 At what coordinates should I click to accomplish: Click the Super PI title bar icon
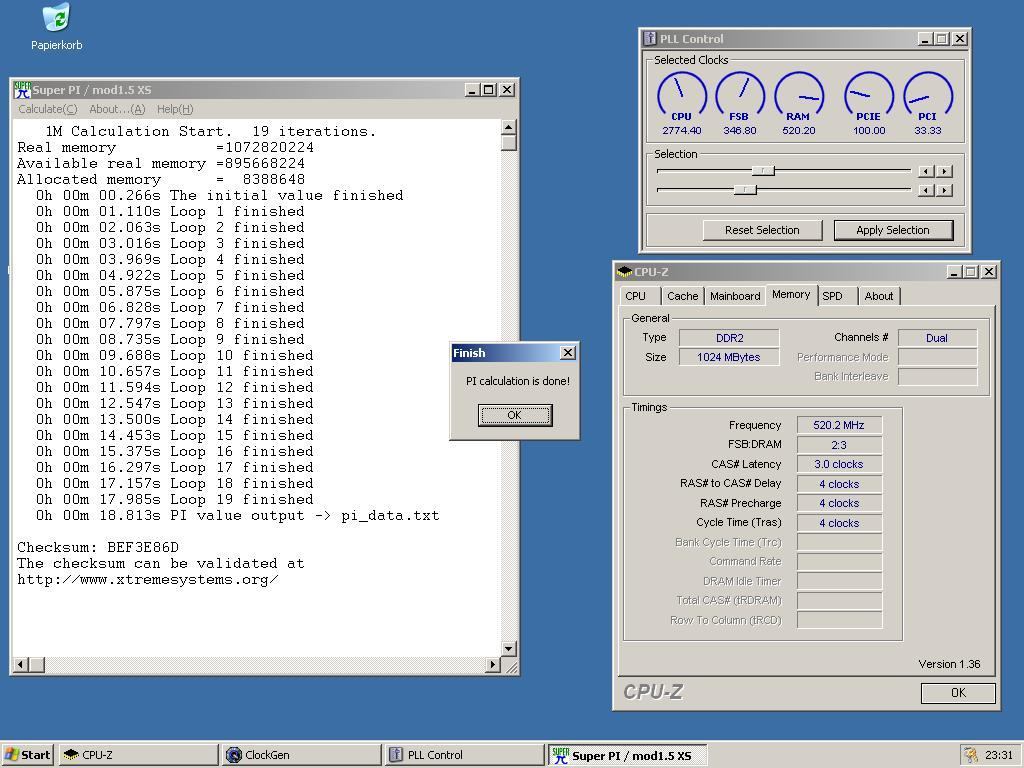(x=22, y=89)
